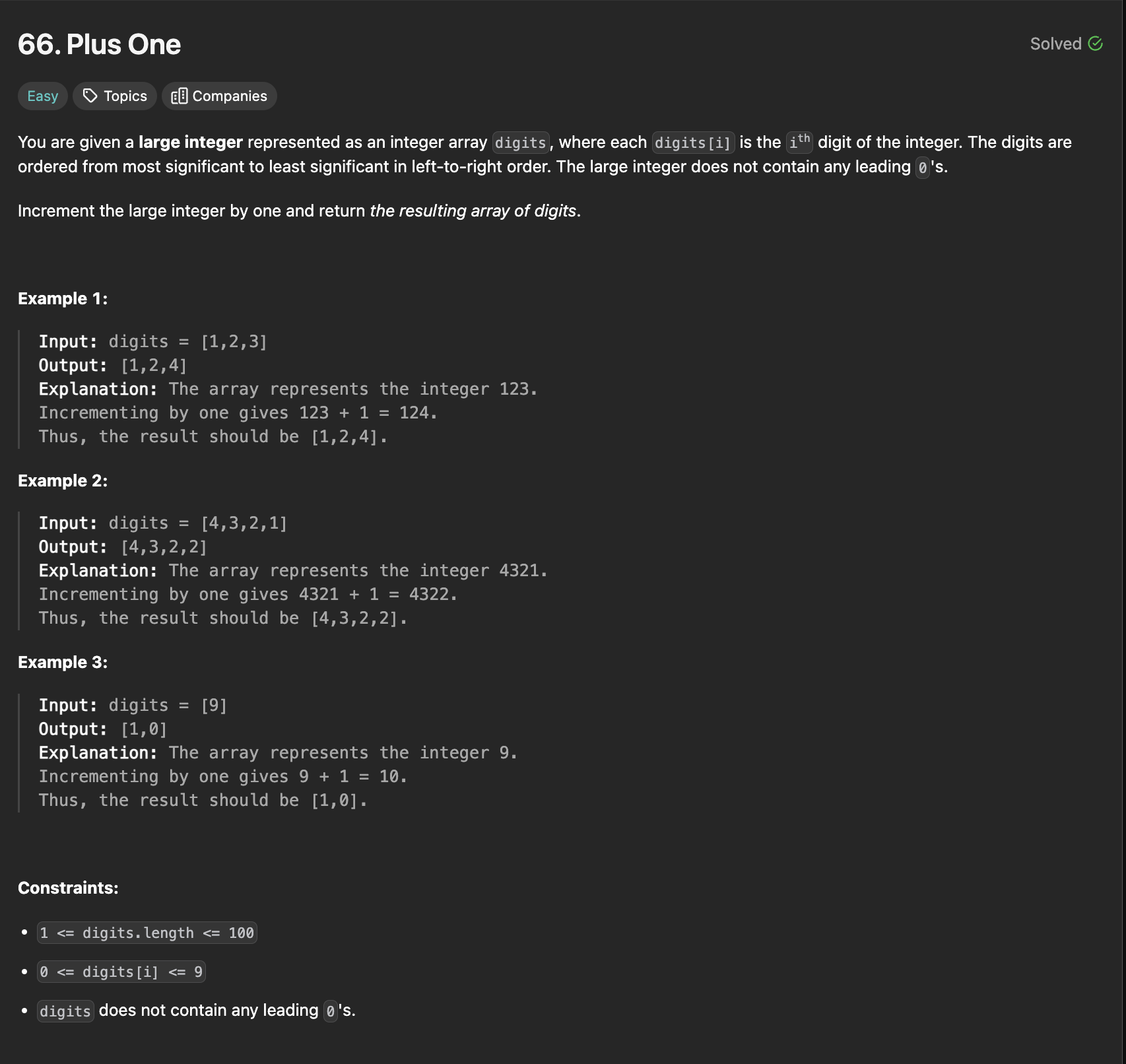Click the inline 'digits' code in description

pos(521,143)
